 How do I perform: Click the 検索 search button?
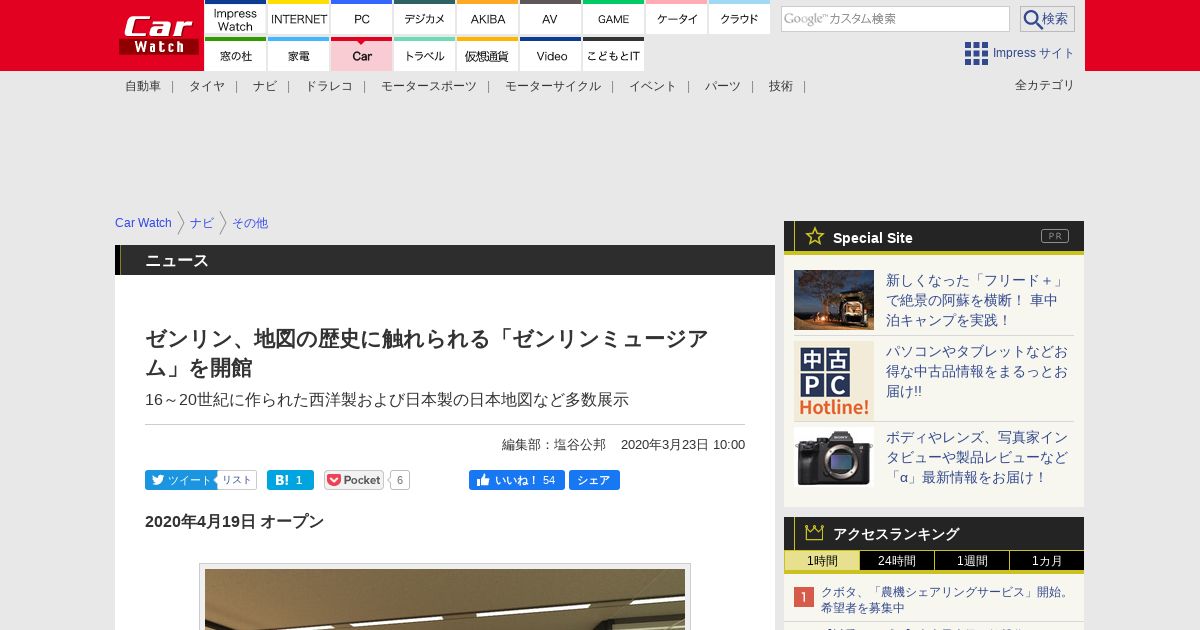[x=1047, y=19]
